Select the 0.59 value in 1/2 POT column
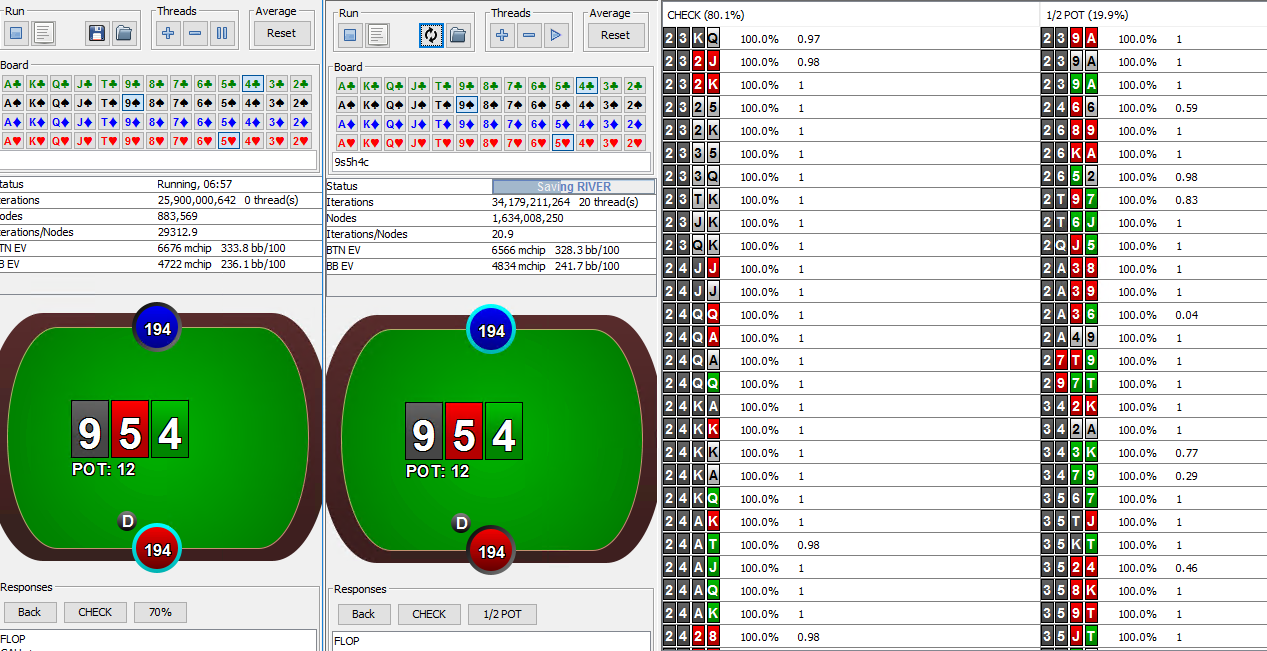The image size is (1267, 651). 1187,108
